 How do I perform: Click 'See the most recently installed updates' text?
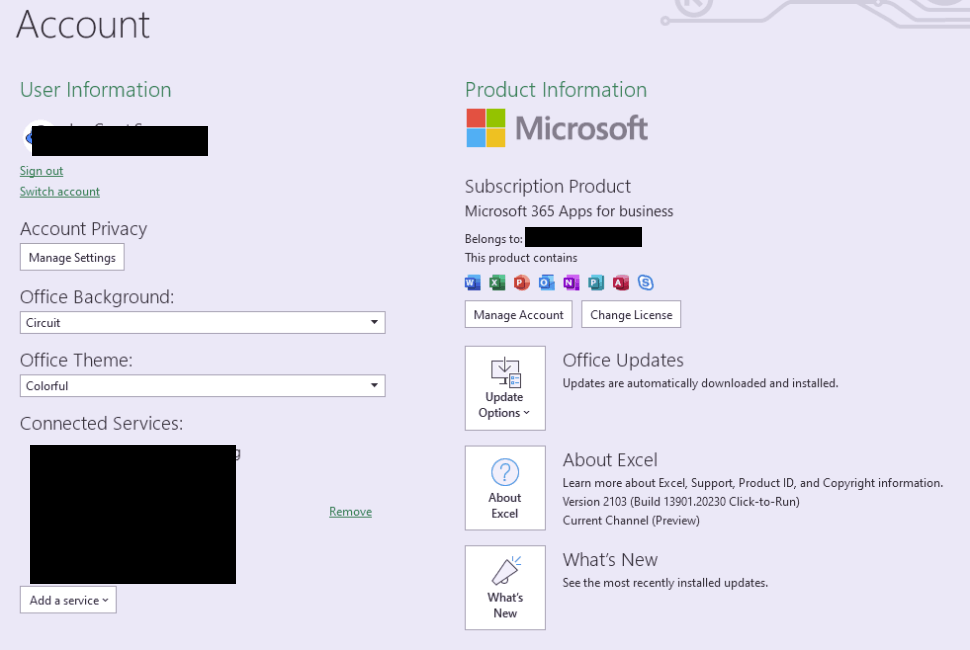[x=665, y=583]
